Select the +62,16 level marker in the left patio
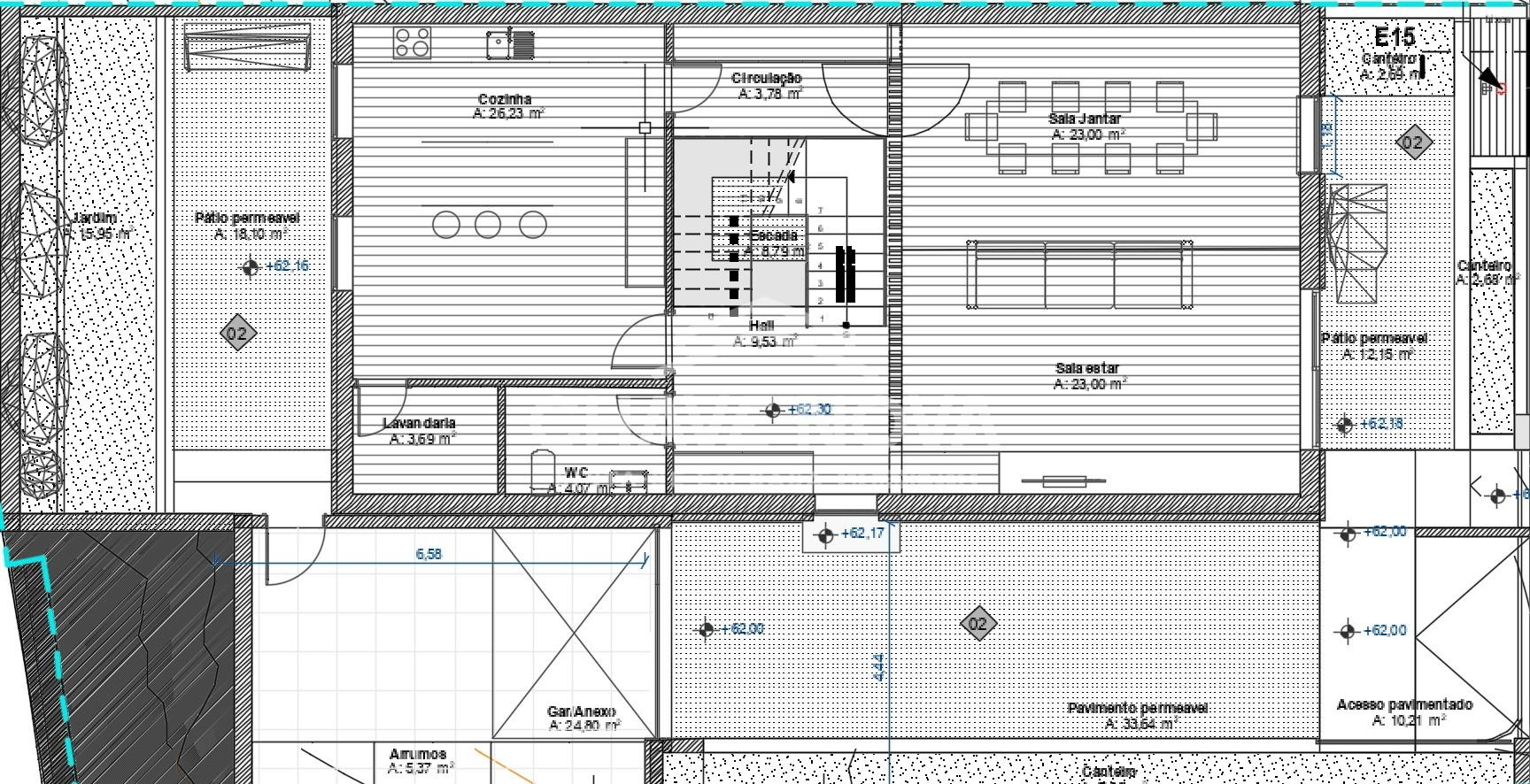Viewport: 1530px width, 784px height. 251,266
